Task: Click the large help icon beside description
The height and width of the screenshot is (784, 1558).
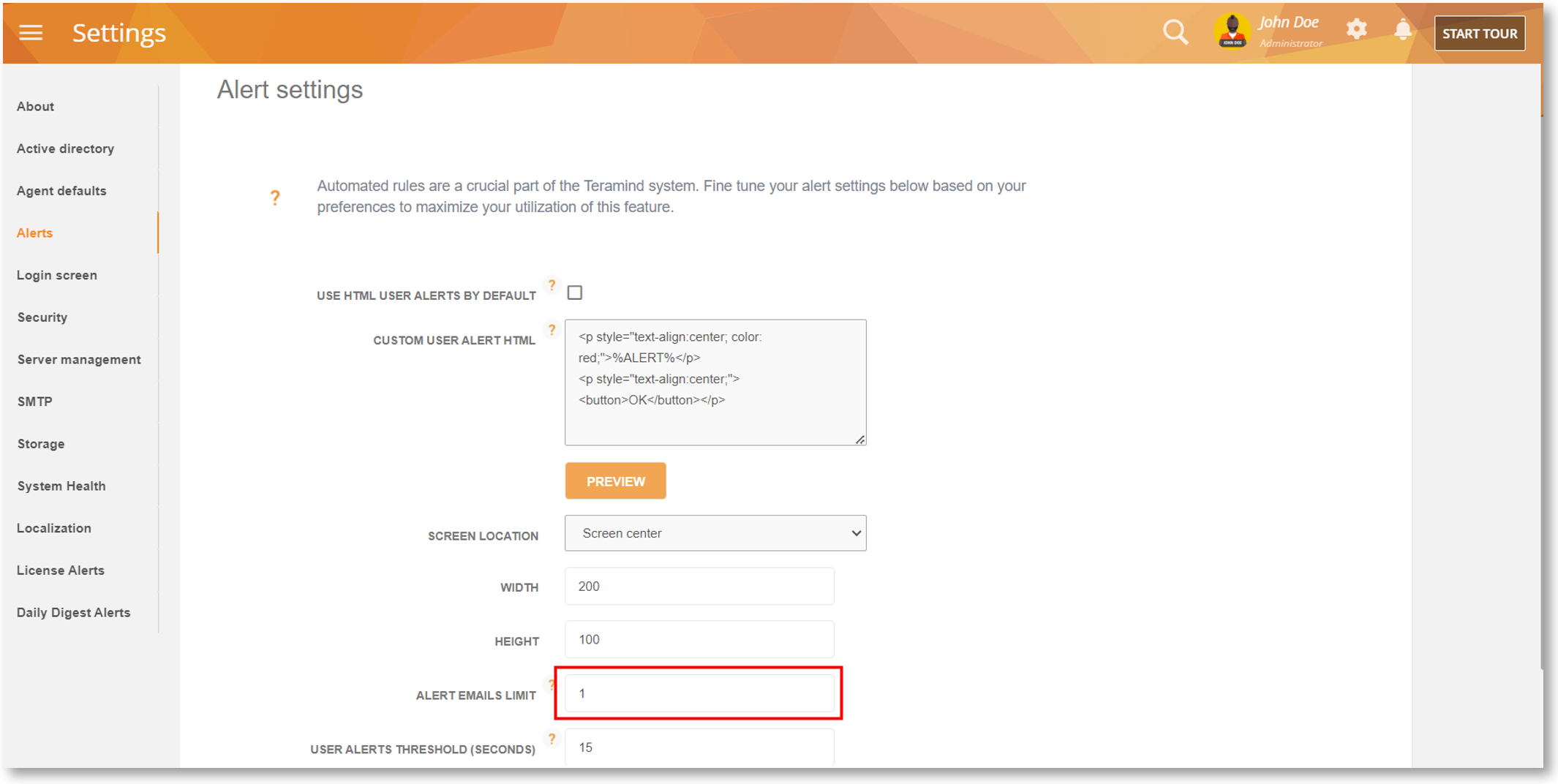Action: [275, 197]
